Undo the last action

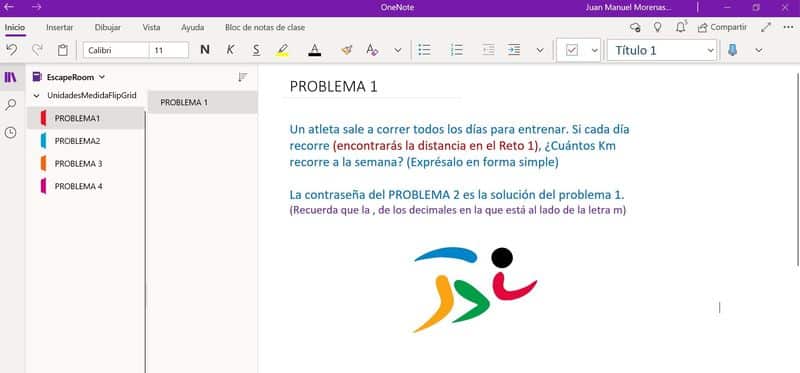pos(12,50)
